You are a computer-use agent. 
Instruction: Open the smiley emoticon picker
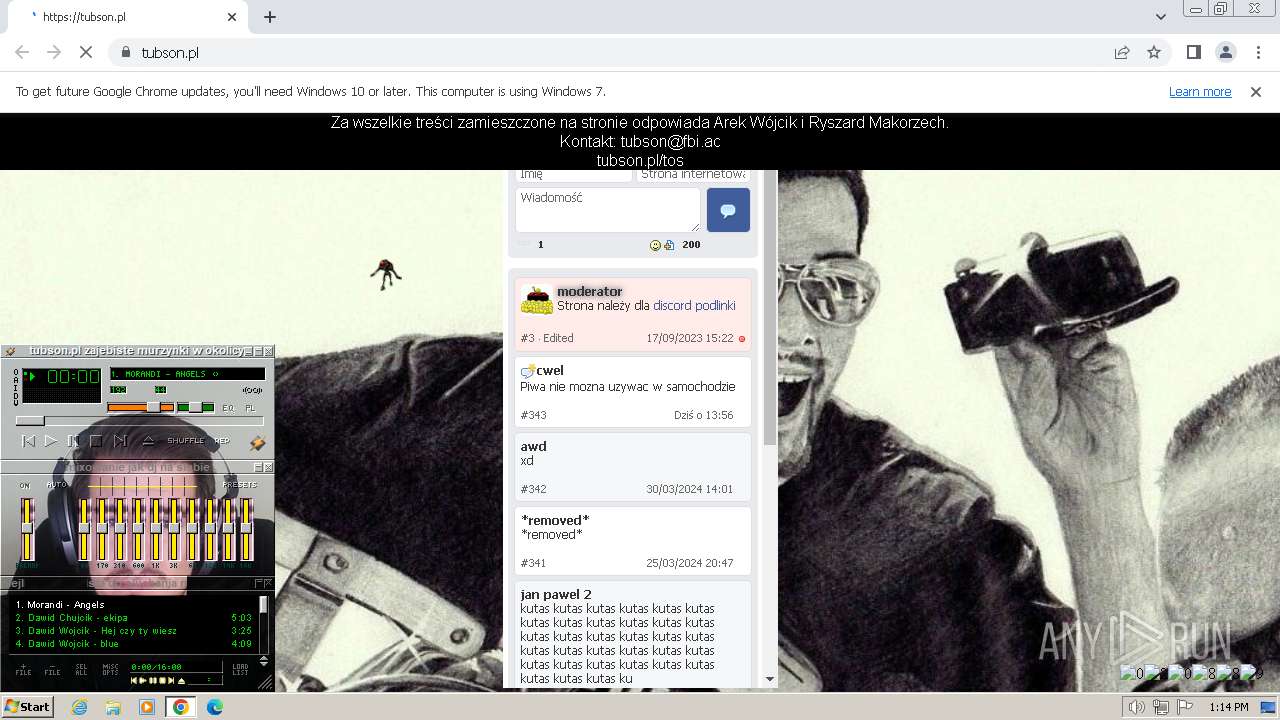[656, 245]
